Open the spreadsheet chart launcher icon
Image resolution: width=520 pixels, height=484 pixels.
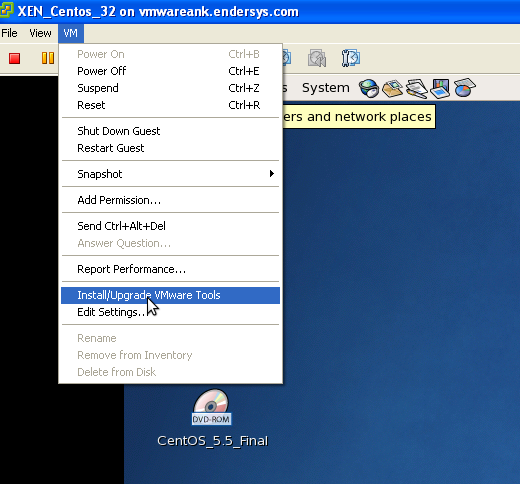[464, 88]
